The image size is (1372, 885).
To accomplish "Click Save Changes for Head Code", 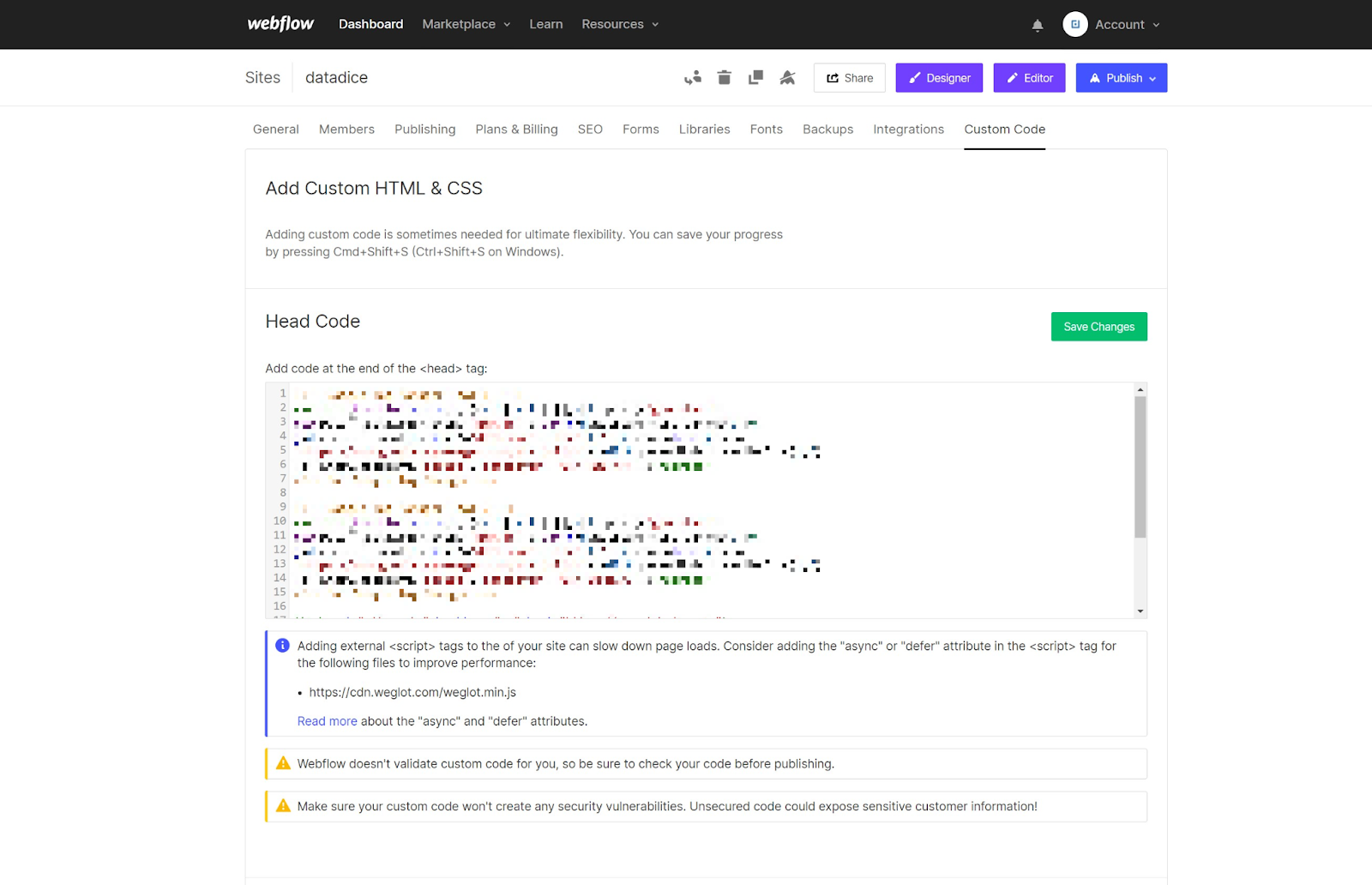I will [1098, 326].
